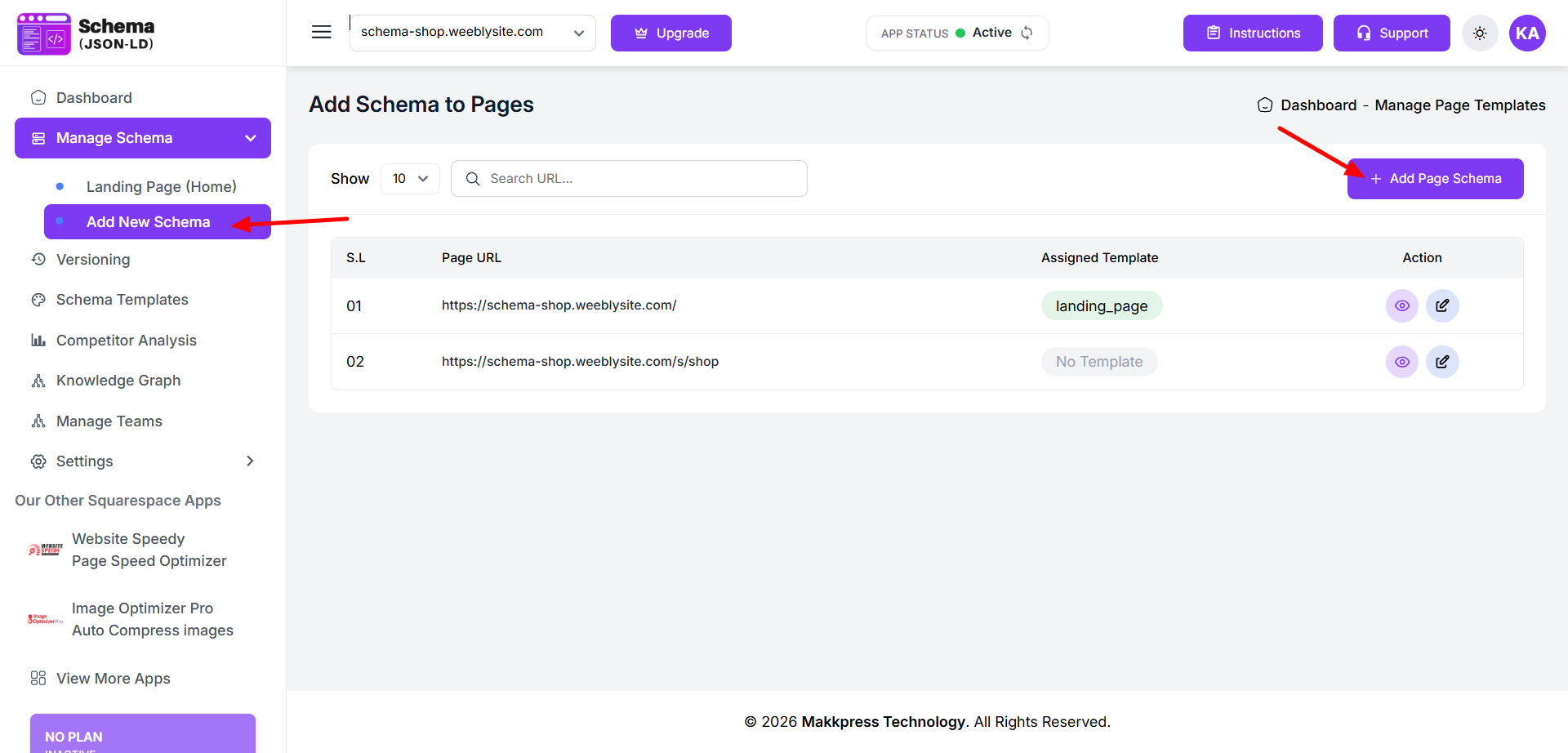Edit schema for the homepage URL row
The image size is (1568, 753).
(x=1442, y=306)
